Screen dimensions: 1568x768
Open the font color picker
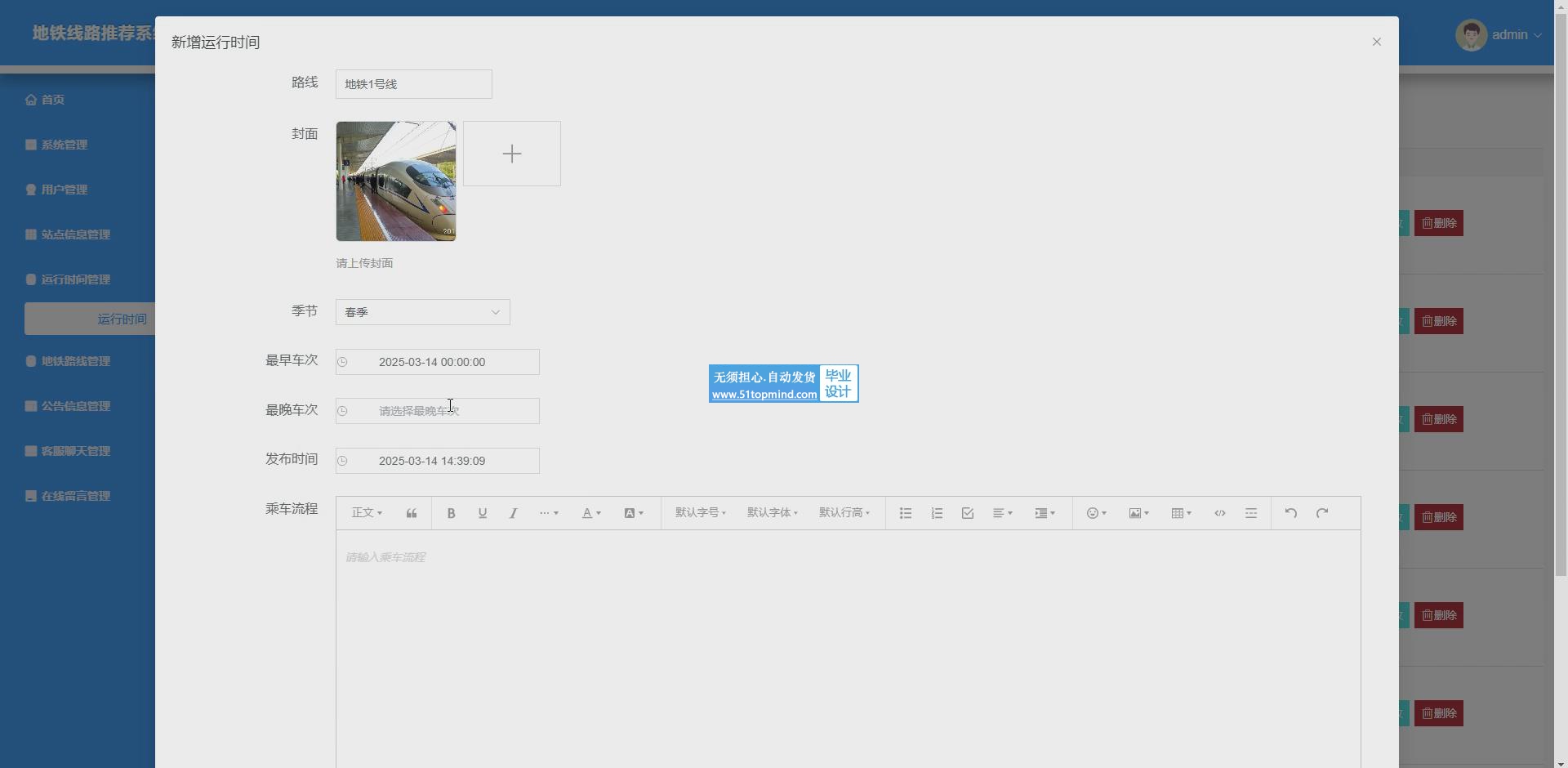click(591, 513)
